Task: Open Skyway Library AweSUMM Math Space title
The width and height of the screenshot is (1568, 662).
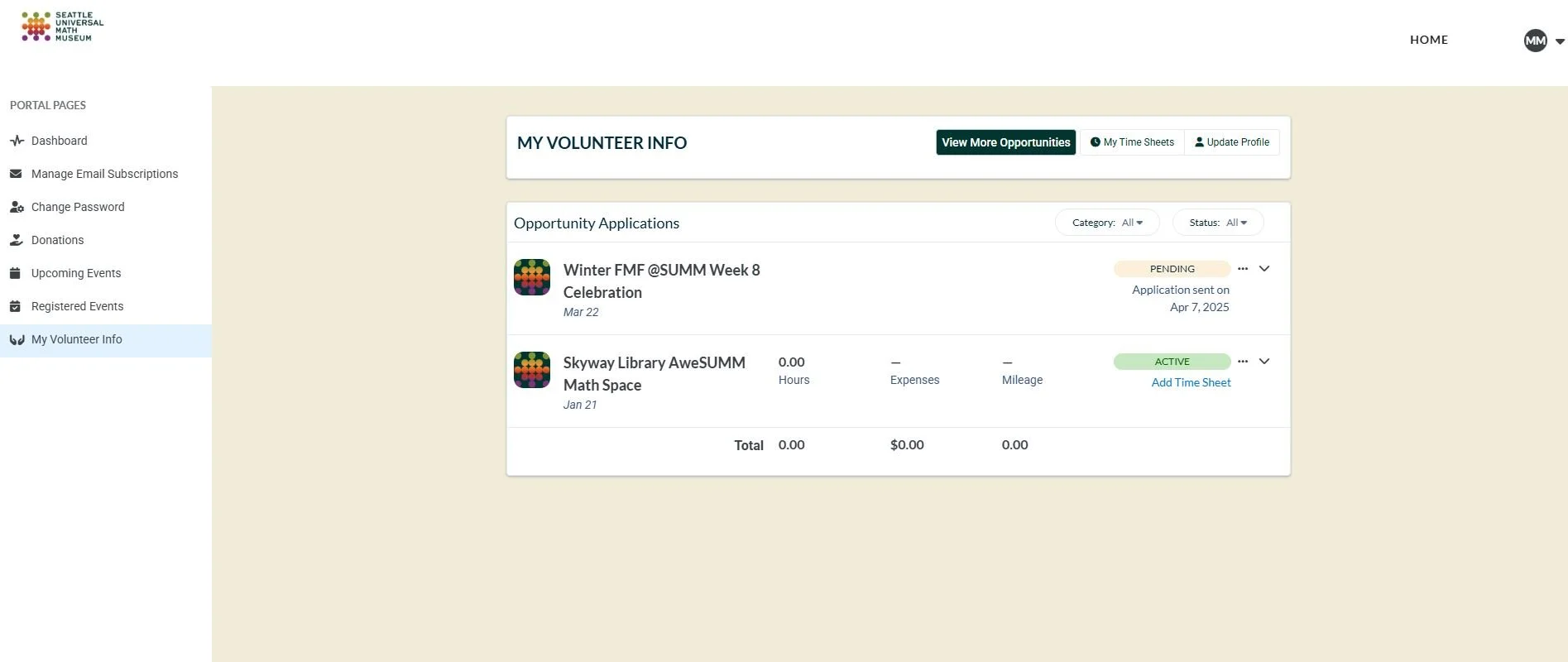Action: click(x=654, y=374)
